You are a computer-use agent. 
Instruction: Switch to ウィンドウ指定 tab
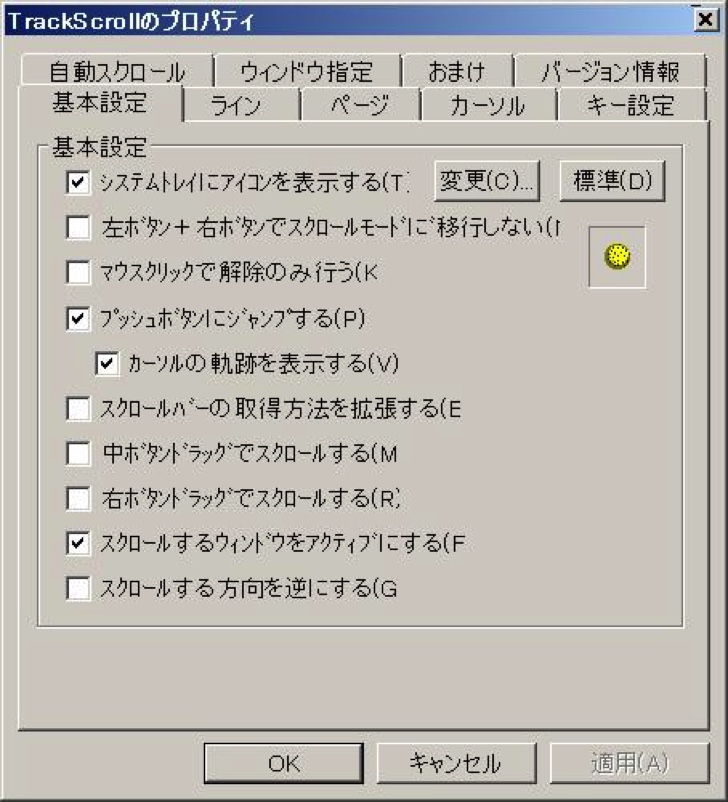tap(307, 71)
